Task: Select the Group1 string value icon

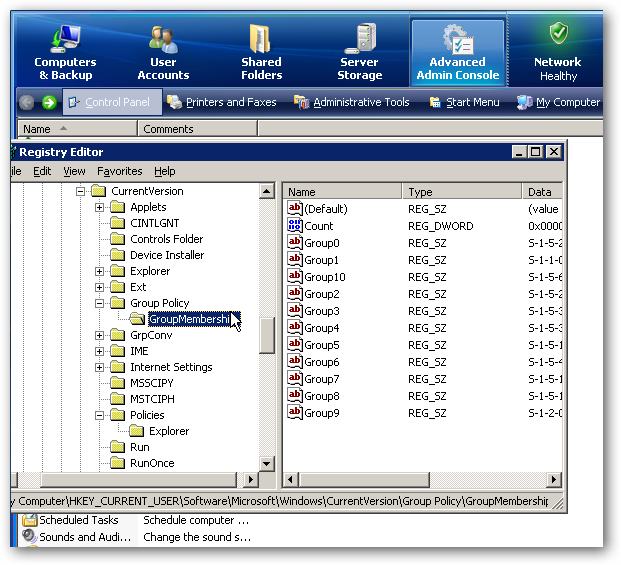Action: (x=295, y=259)
